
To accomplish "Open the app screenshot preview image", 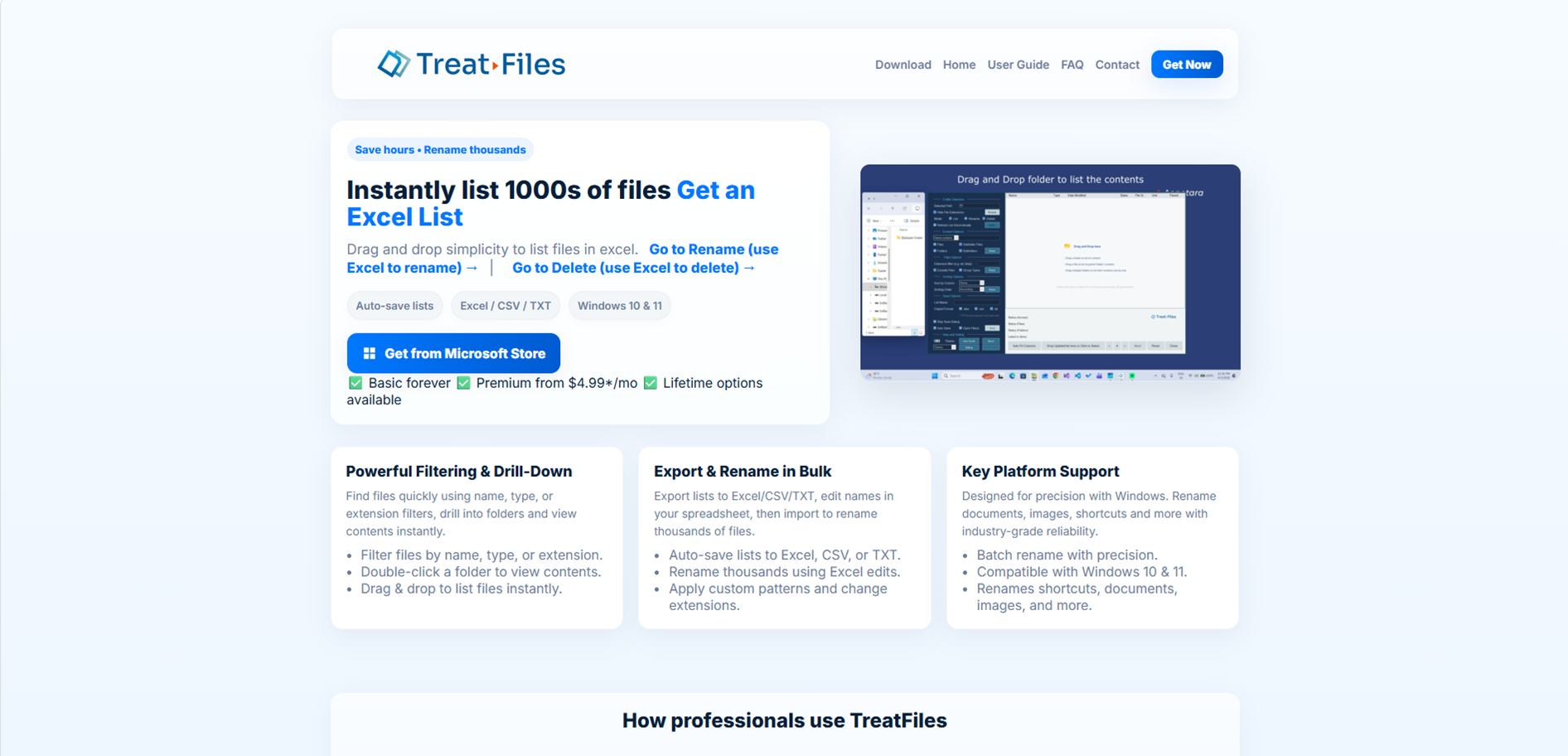I will [1050, 272].
